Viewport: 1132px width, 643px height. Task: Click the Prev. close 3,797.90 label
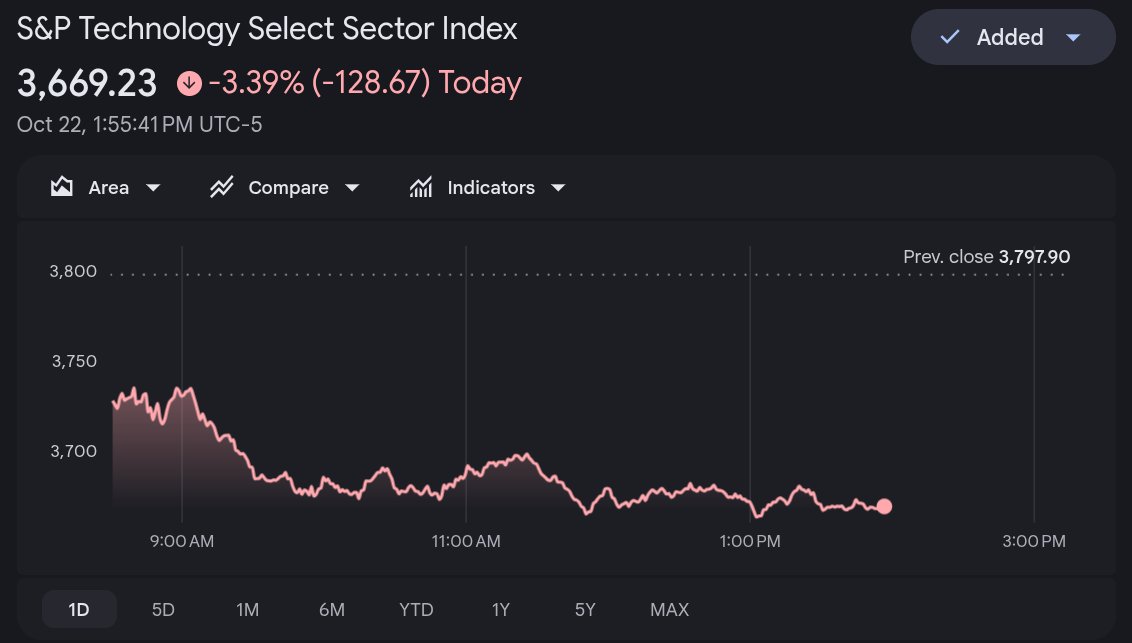pos(987,256)
